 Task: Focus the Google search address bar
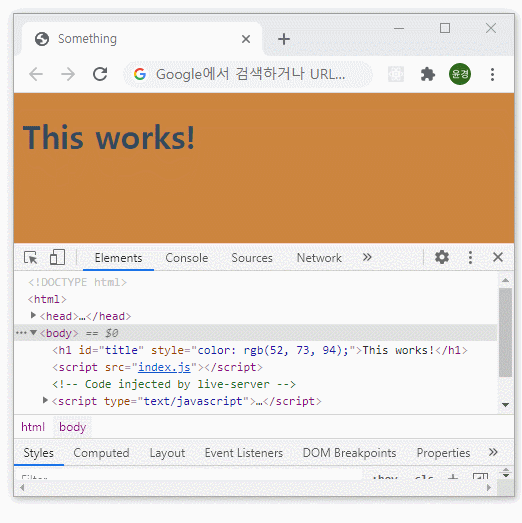(248, 74)
